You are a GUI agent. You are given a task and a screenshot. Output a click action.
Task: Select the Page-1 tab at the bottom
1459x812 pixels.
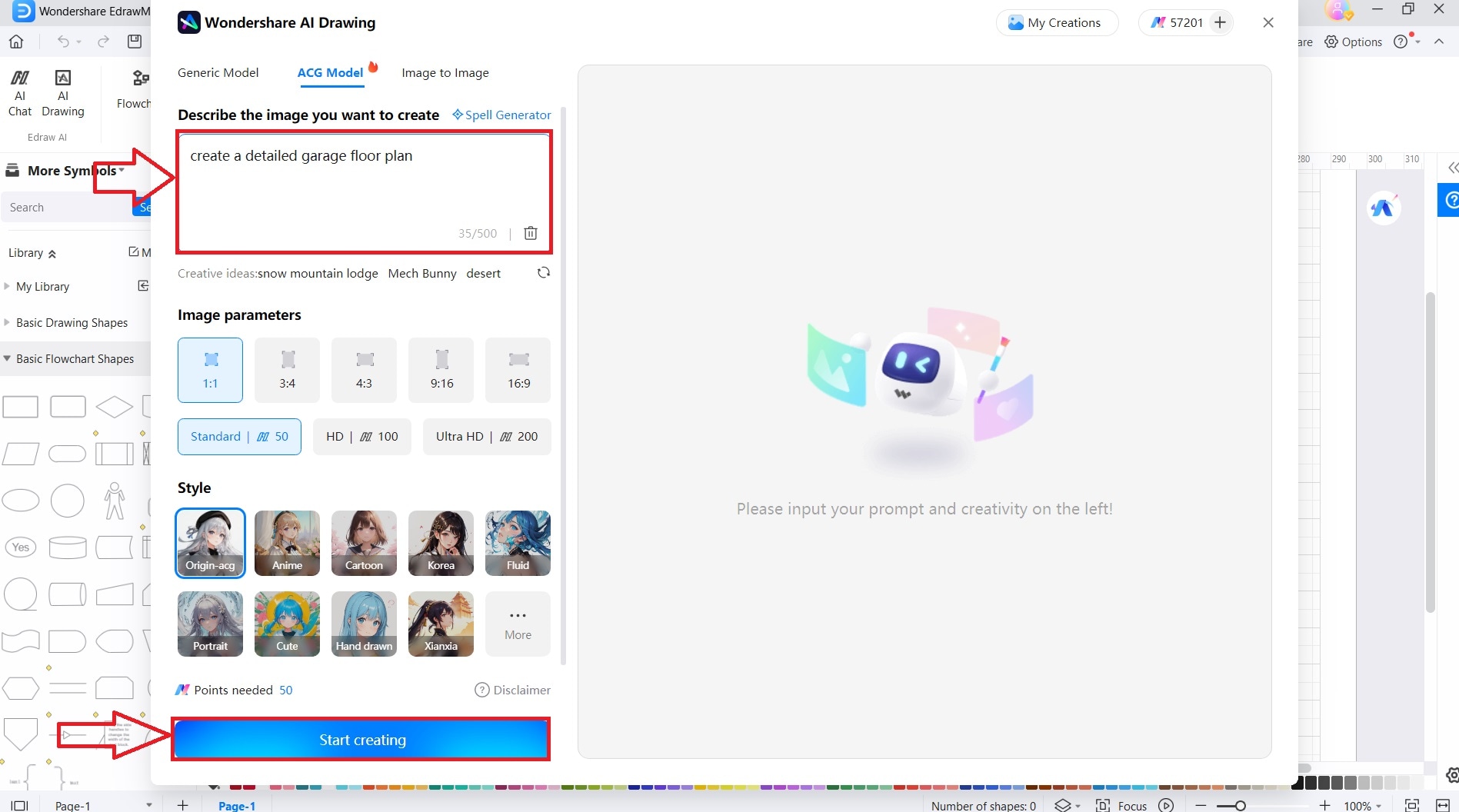click(237, 805)
